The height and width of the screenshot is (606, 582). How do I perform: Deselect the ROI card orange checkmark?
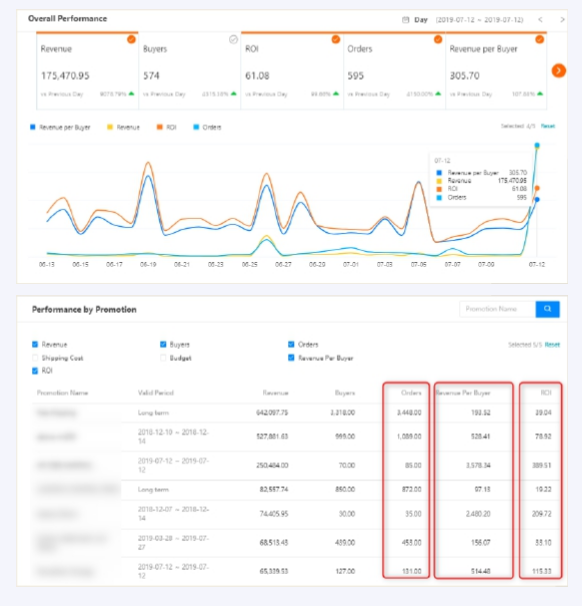tap(336, 39)
